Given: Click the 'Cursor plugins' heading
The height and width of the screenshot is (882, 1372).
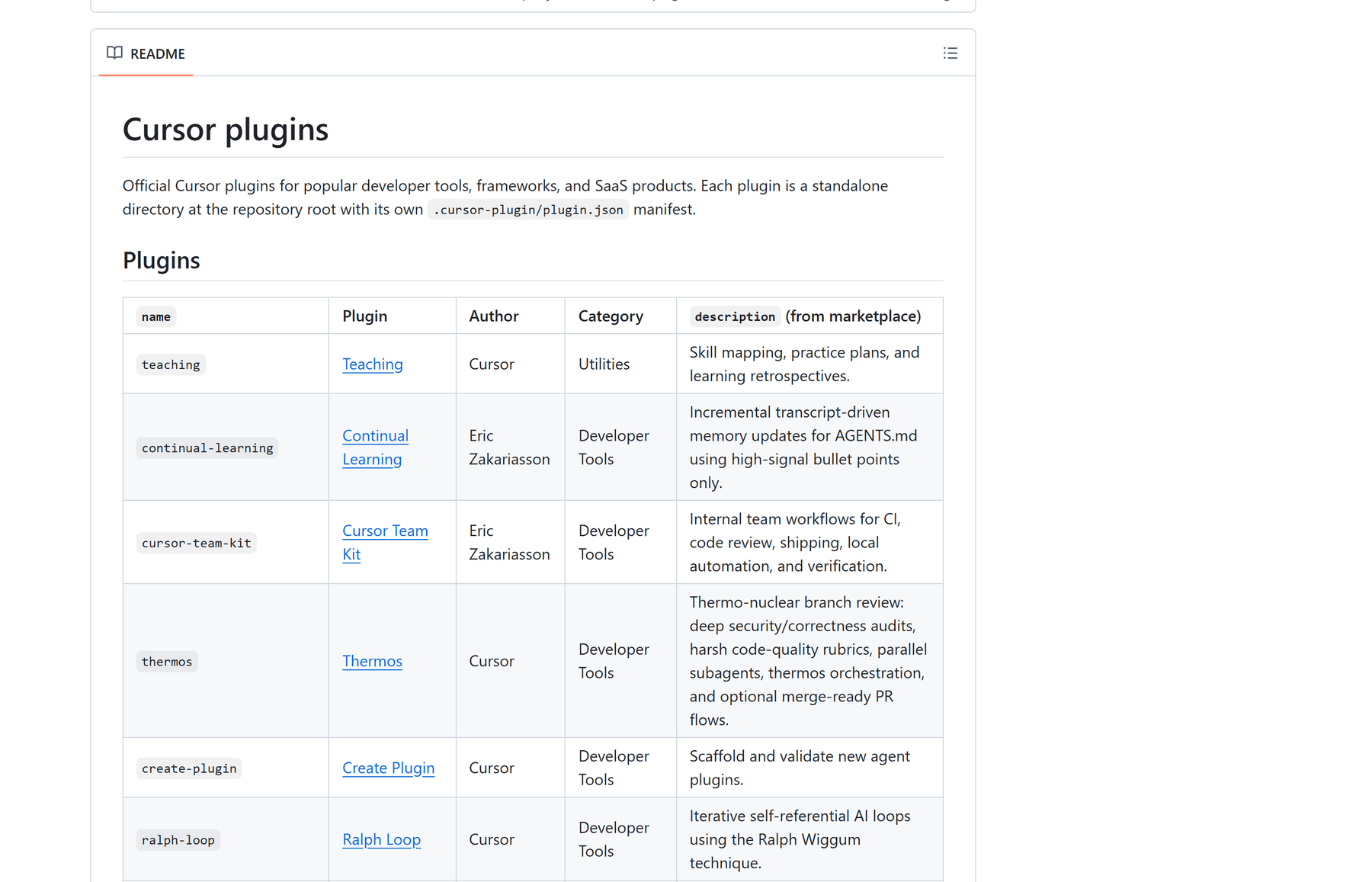Looking at the screenshot, I should tap(226, 130).
